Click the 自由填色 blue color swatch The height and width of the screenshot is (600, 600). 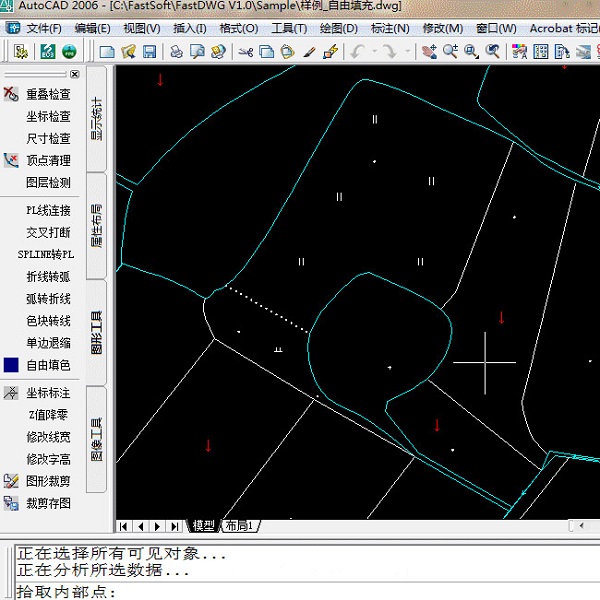pos(11,366)
